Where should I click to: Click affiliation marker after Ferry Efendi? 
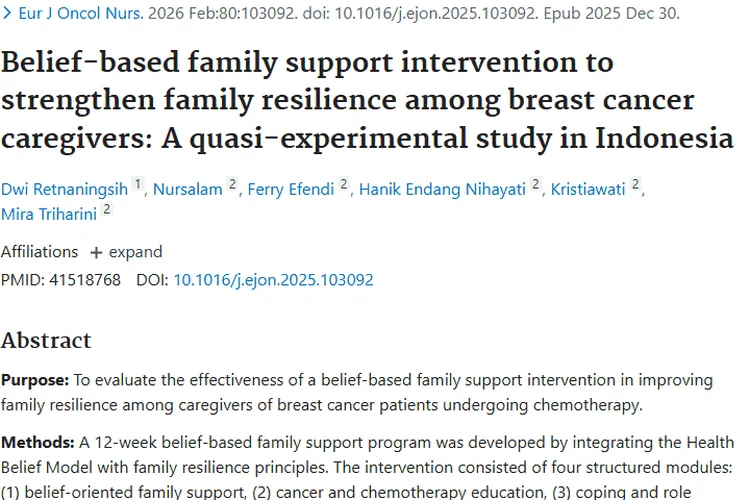tap(343, 185)
